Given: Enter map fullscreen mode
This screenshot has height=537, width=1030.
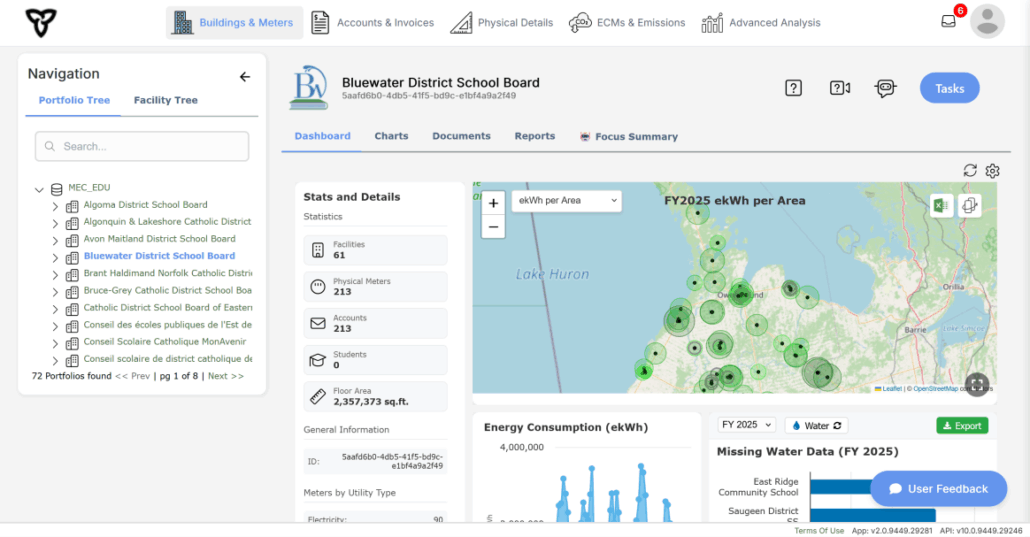Looking at the screenshot, I should coord(977,385).
